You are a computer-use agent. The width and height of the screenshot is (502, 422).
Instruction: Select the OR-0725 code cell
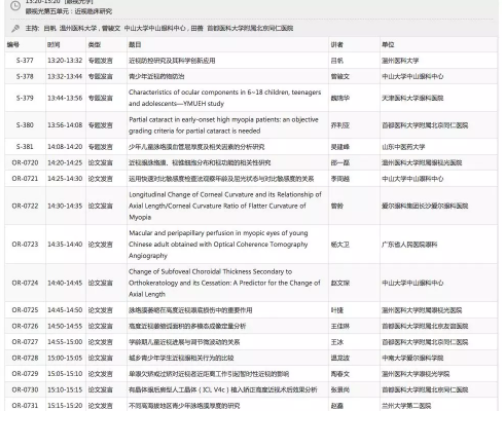[x=25, y=310]
